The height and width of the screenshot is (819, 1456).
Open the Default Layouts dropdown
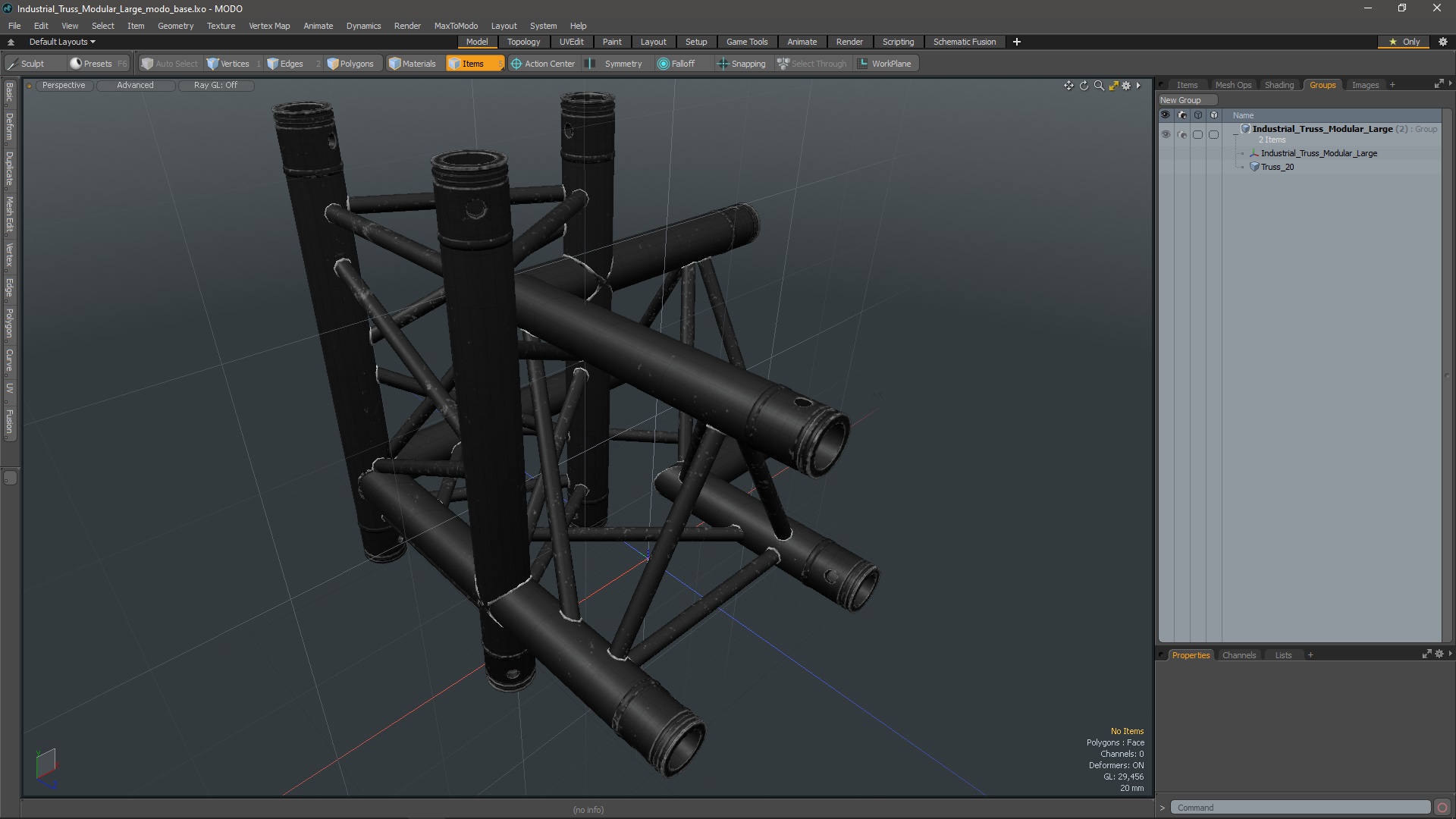62,42
